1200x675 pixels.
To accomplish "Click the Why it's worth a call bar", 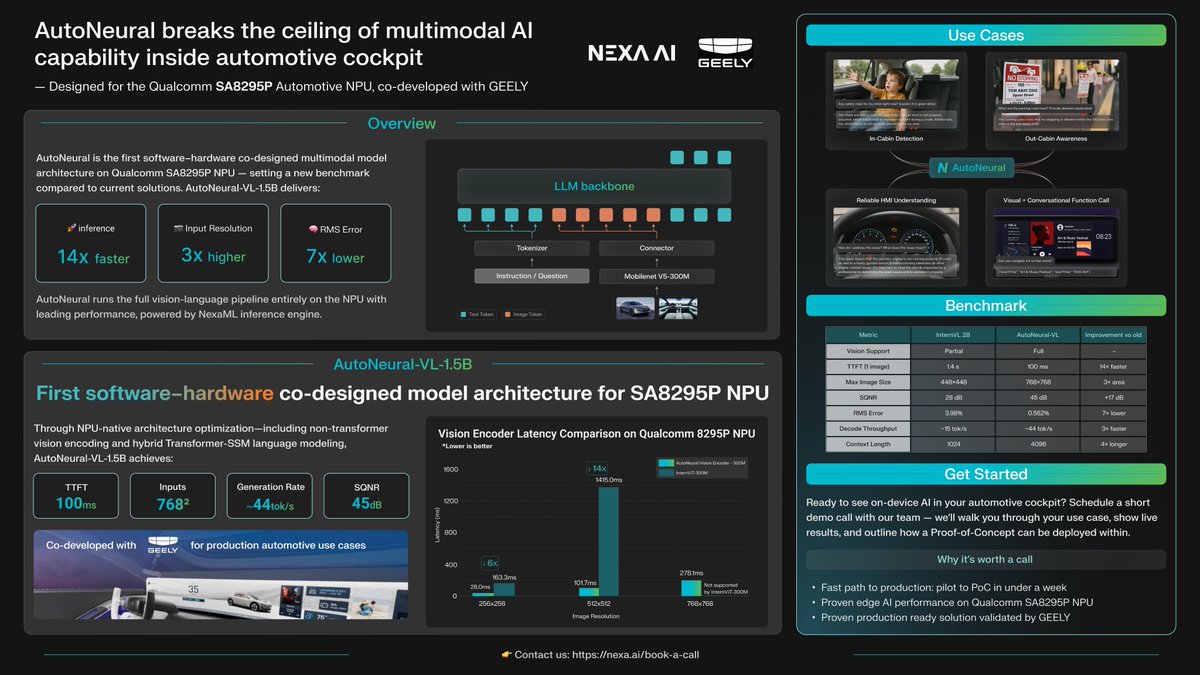I will click(x=986, y=560).
